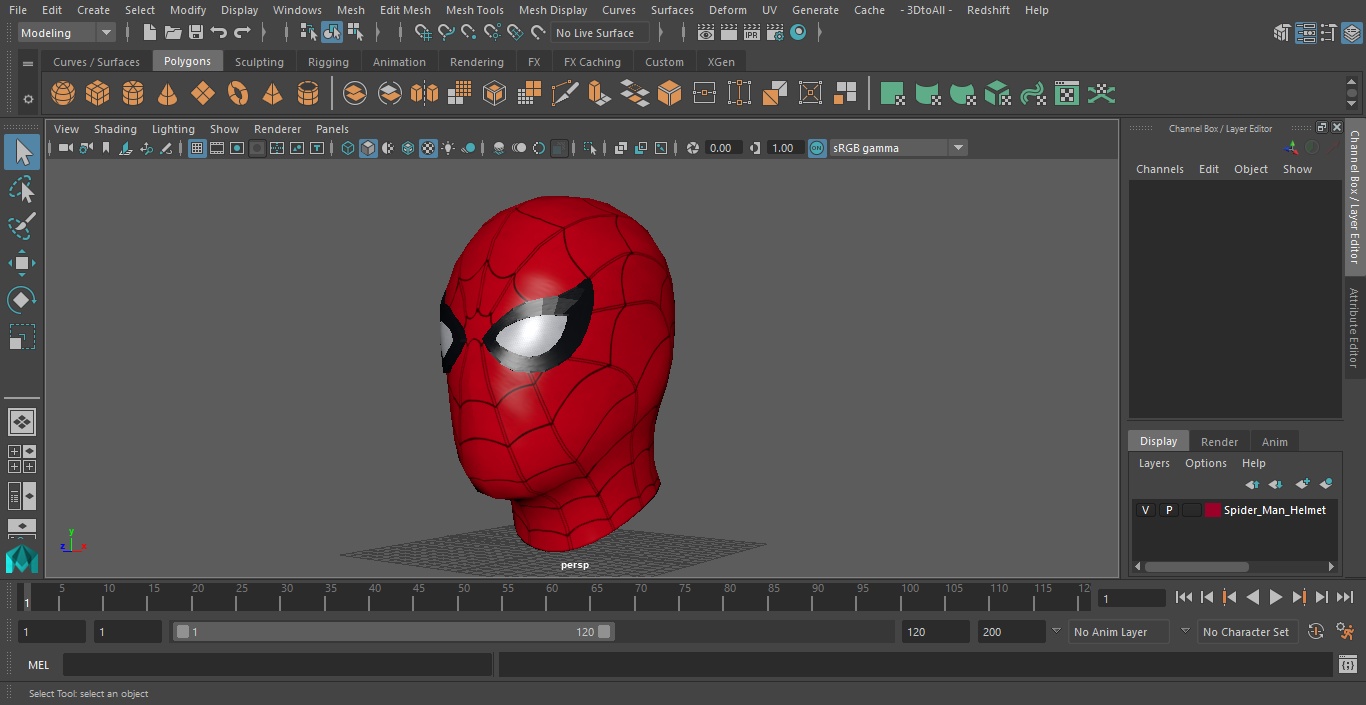The height and width of the screenshot is (705, 1366).
Task: Play animation forward
Action: point(1276,597)
